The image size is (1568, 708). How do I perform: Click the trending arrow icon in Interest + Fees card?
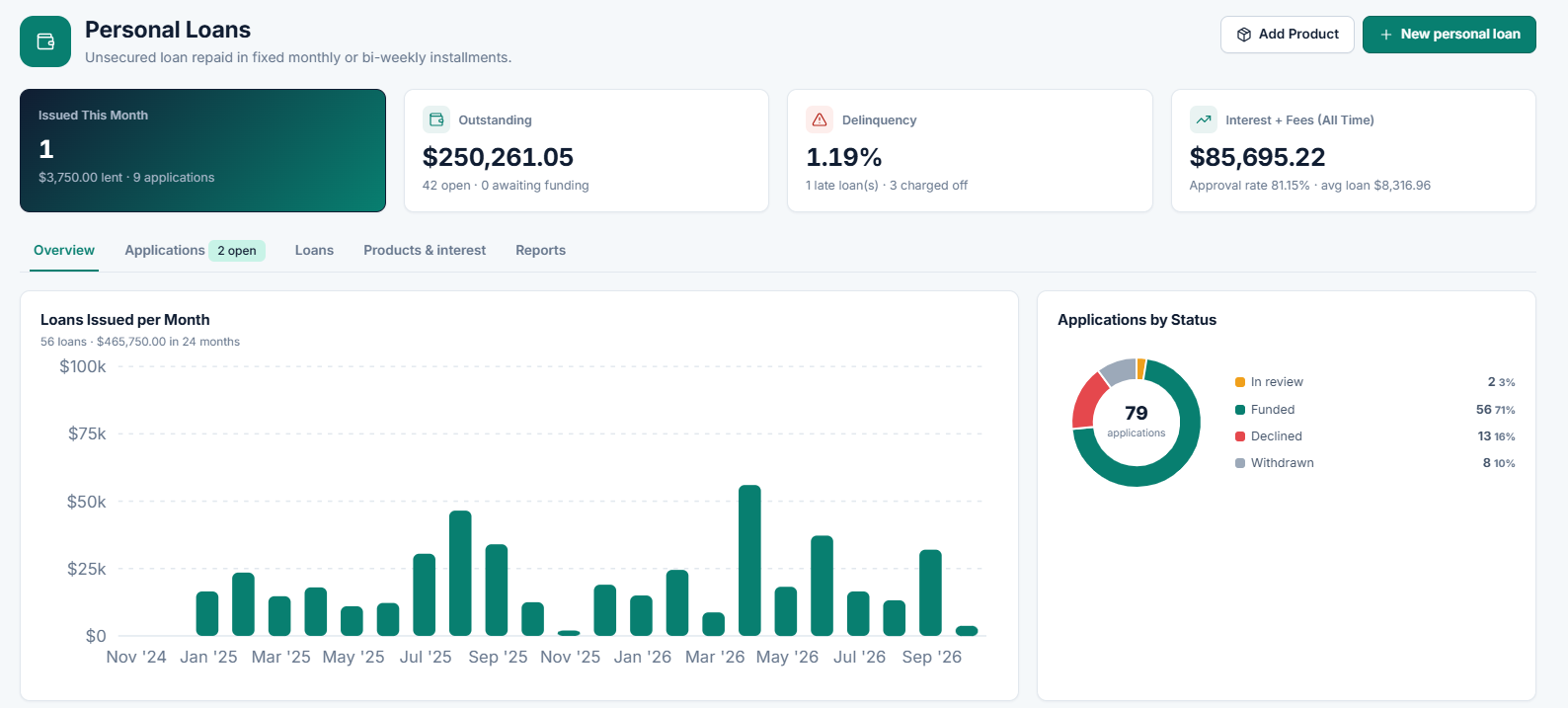pyautogui.click(x=1204, y=119)
